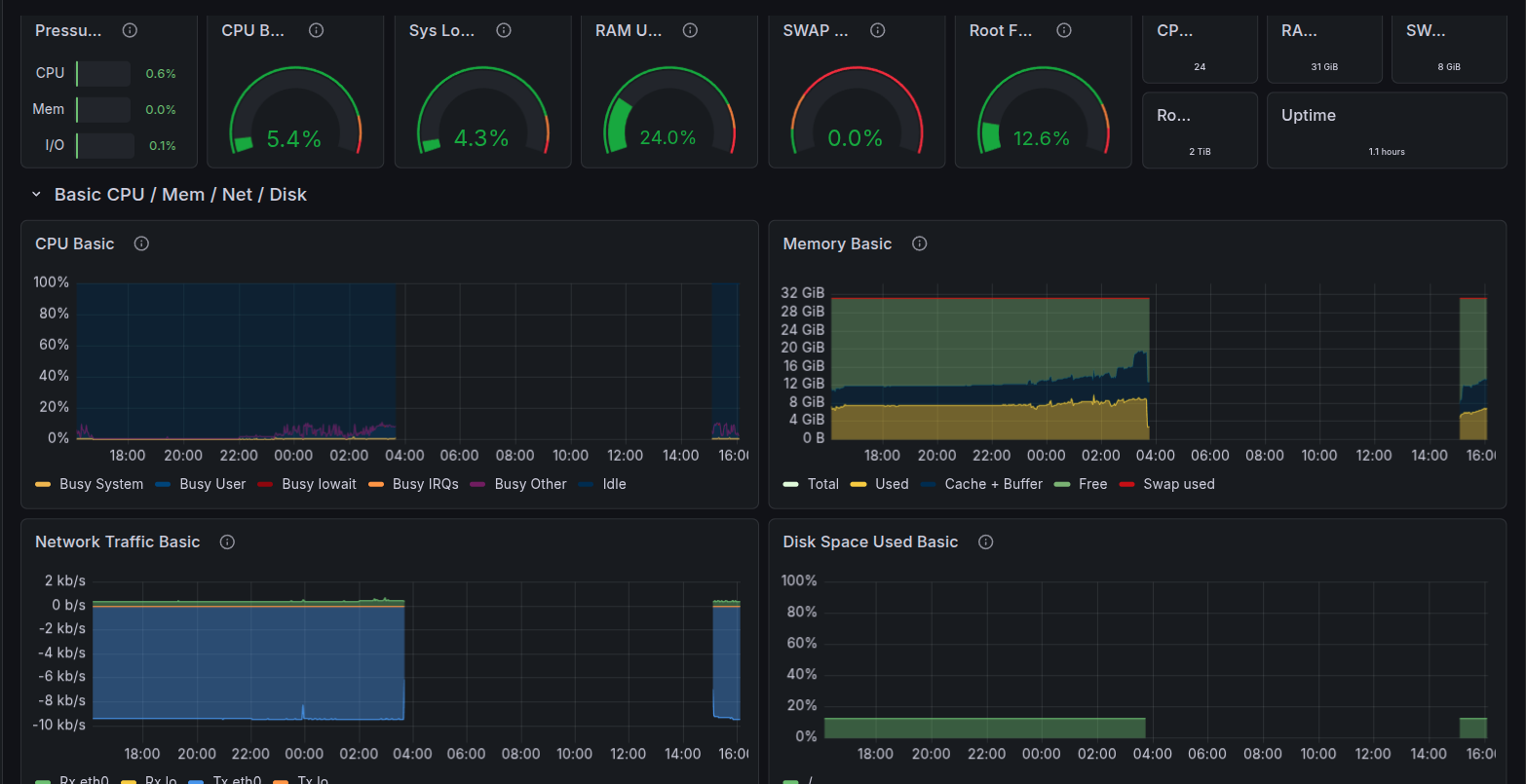Open the Sys Load panel title menu

[441, 30]
